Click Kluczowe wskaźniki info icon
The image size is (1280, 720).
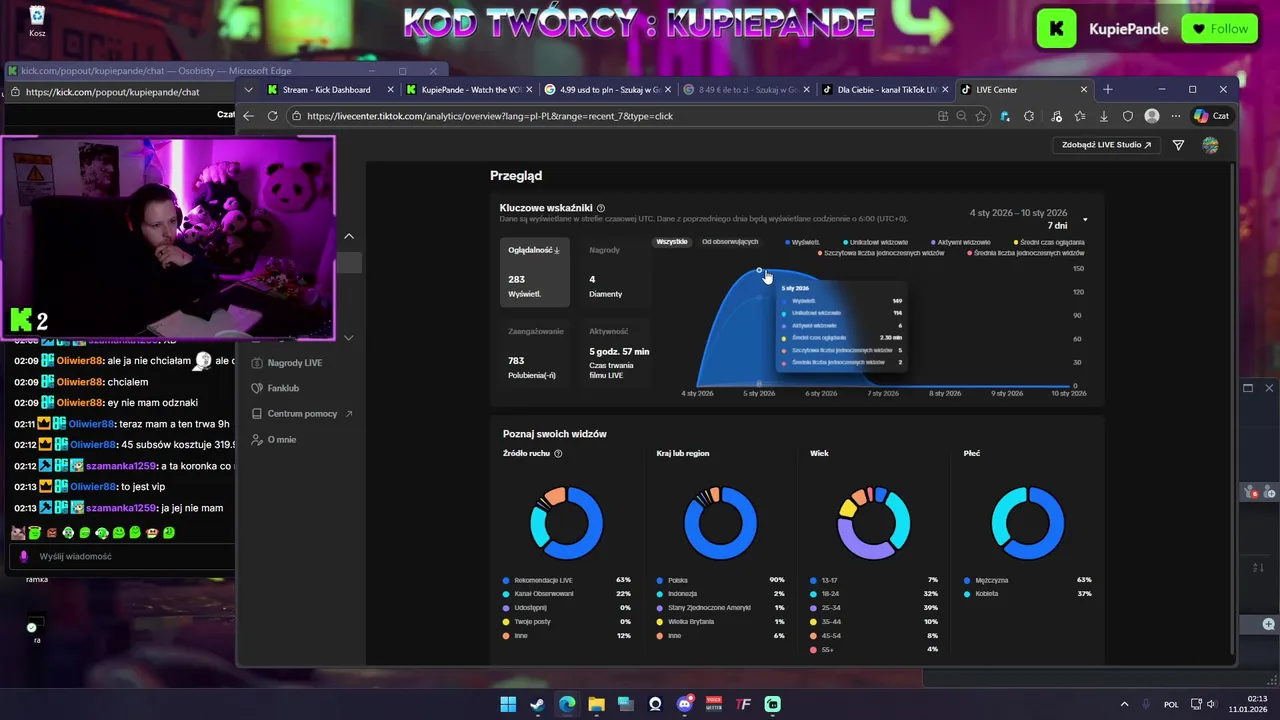[x=601, y=208]
